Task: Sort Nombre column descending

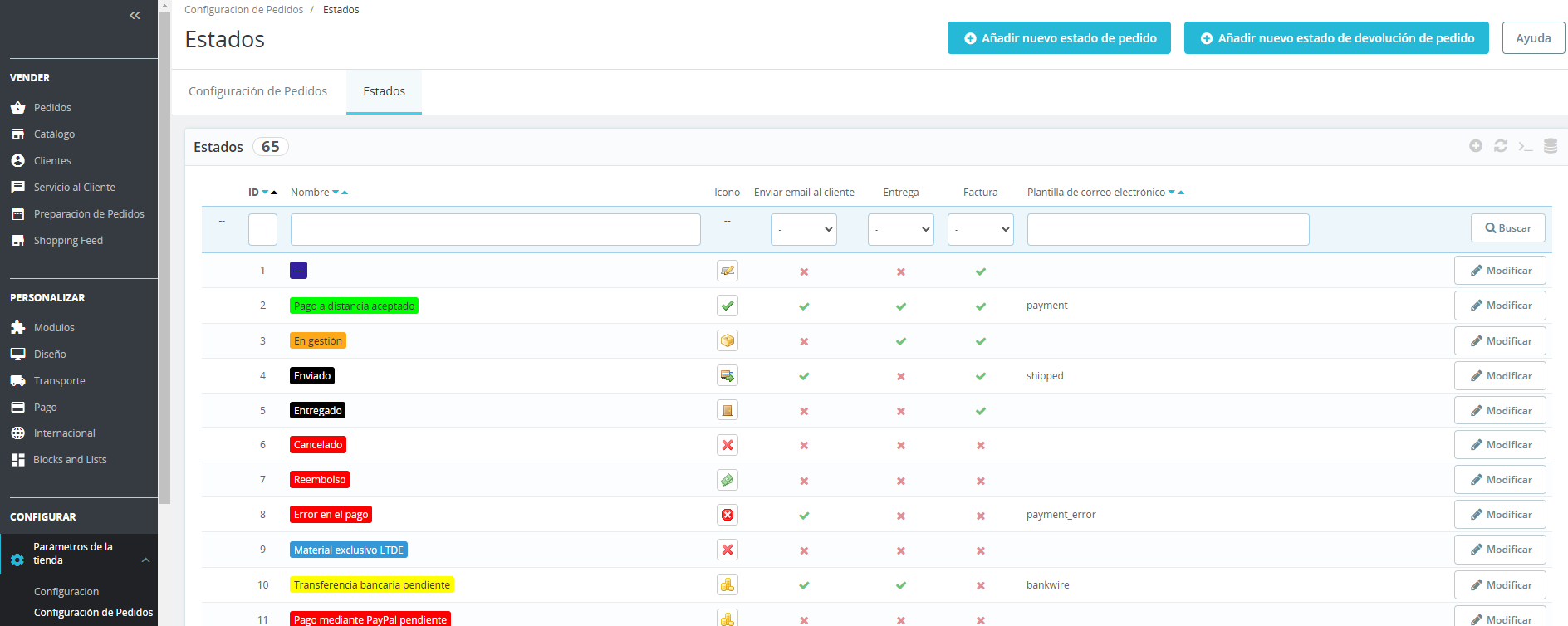Action: 336,193
